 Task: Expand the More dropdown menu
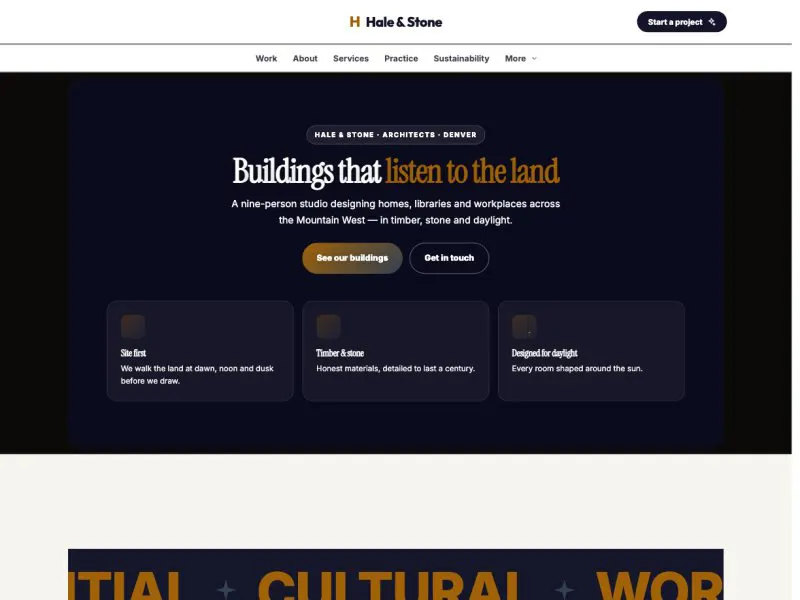point(521,59)
